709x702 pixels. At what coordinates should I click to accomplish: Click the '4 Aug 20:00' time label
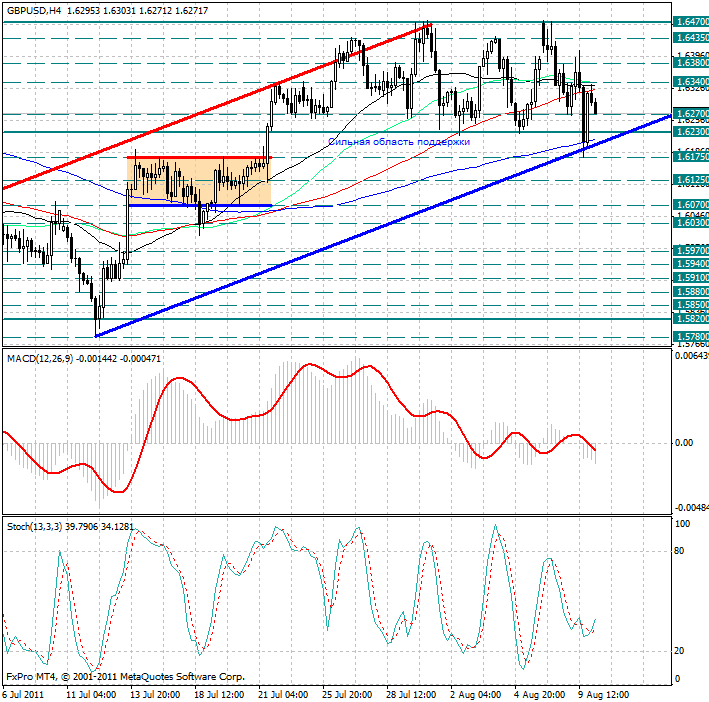coord(539,695)
